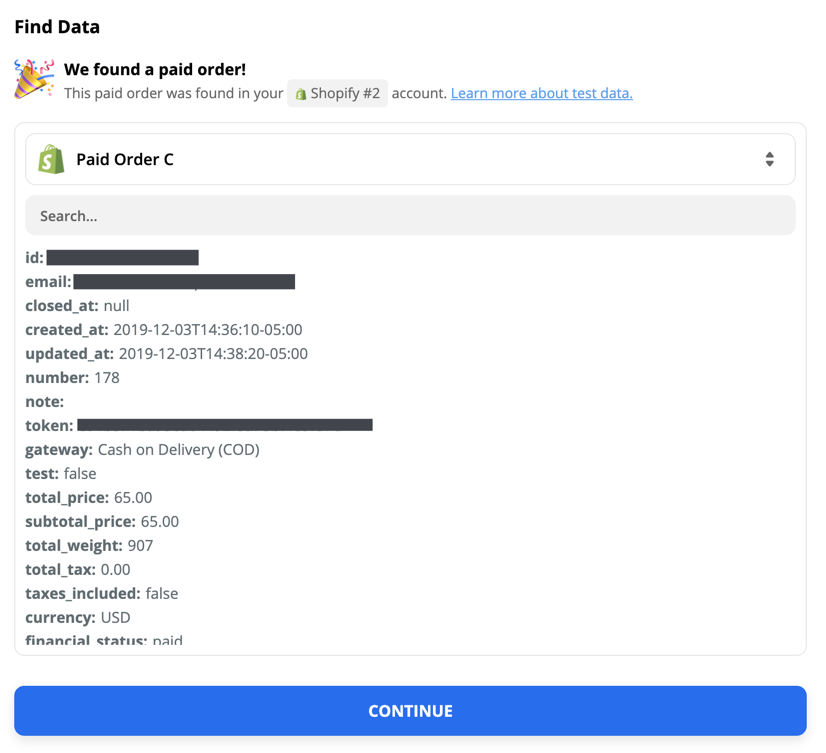Select the gateway Cash on Delivery row

pos(142,449)
